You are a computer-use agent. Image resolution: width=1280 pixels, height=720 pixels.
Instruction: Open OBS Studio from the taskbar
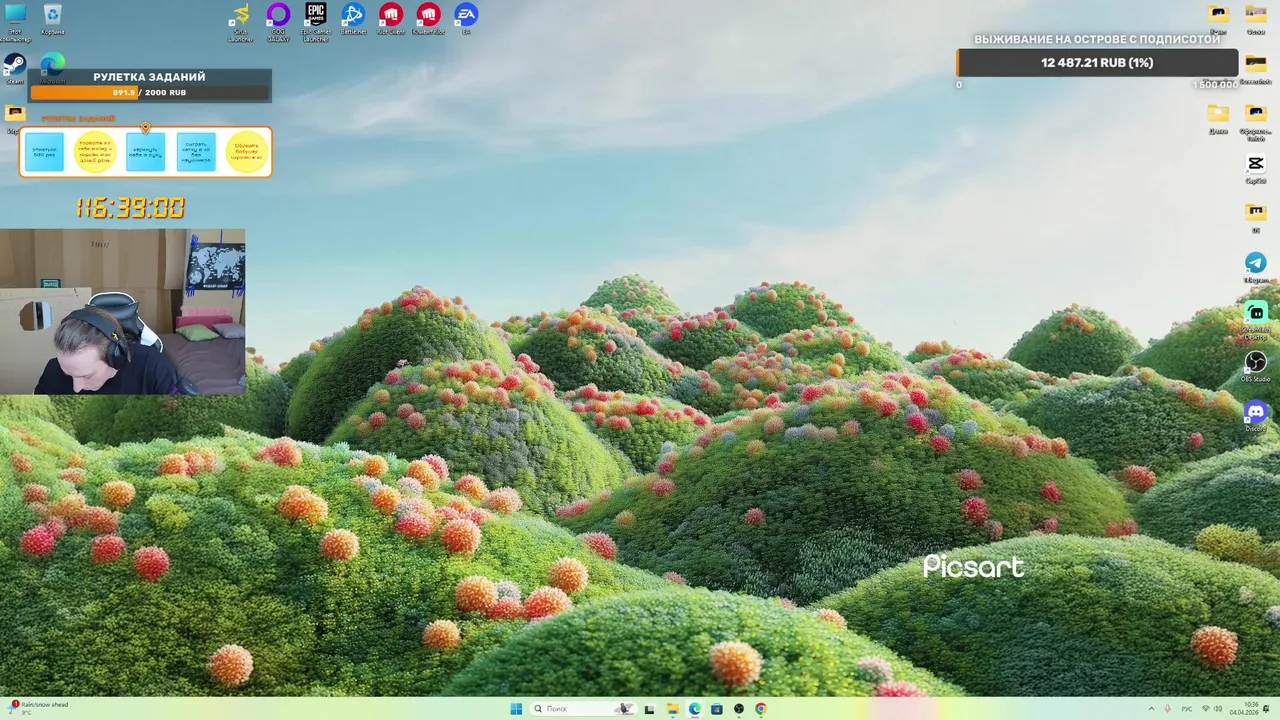coord(739,709)
